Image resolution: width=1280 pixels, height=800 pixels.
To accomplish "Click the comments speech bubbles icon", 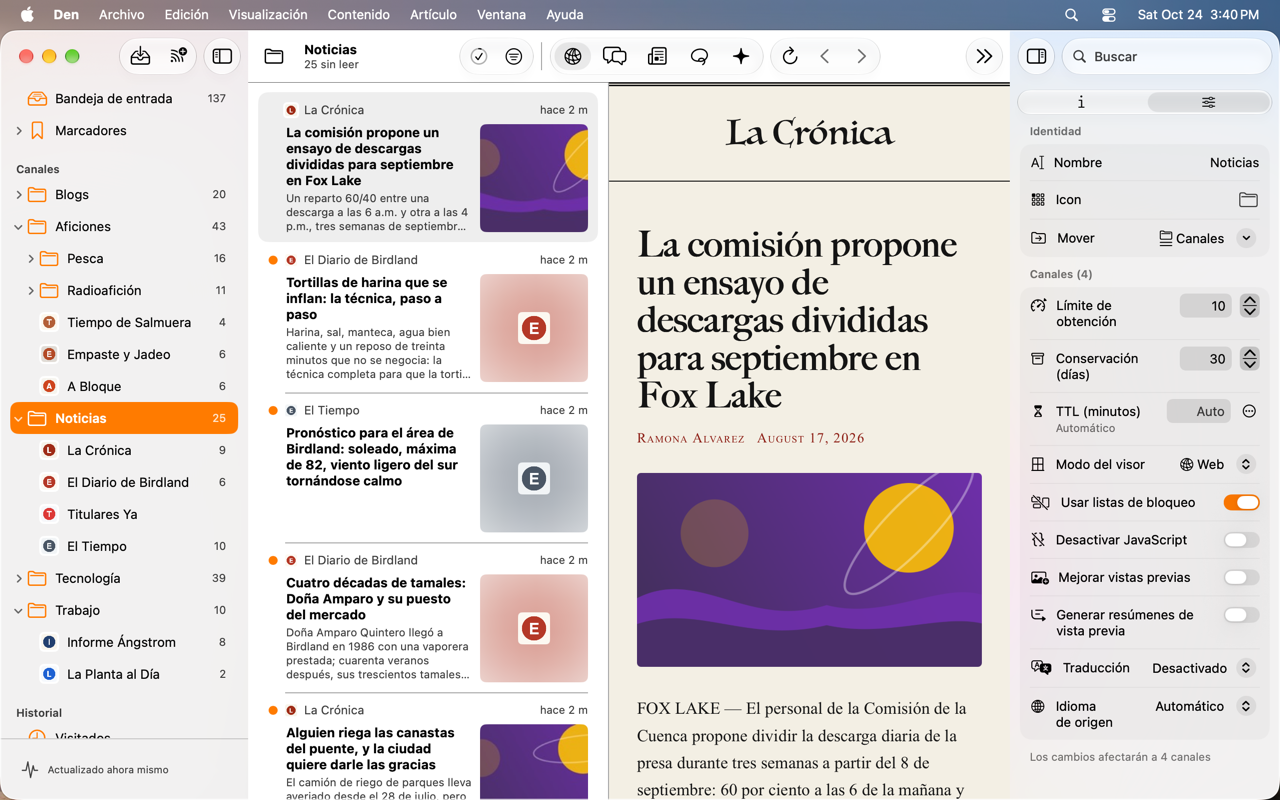I will (615, 57).
